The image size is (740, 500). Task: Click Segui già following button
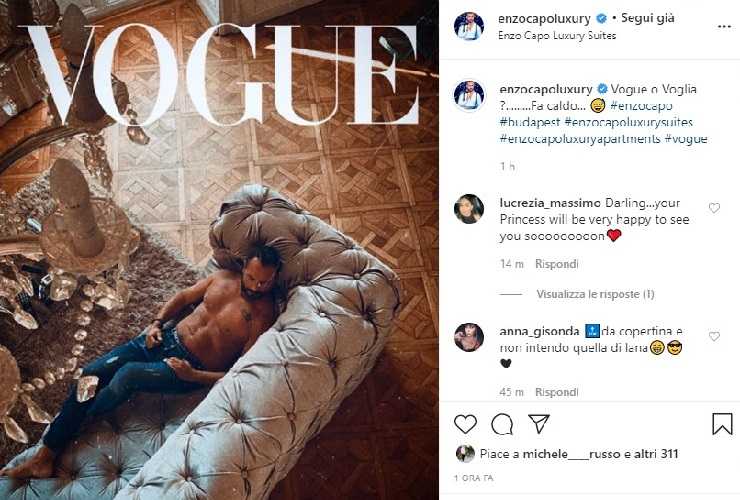click(648, 18)
